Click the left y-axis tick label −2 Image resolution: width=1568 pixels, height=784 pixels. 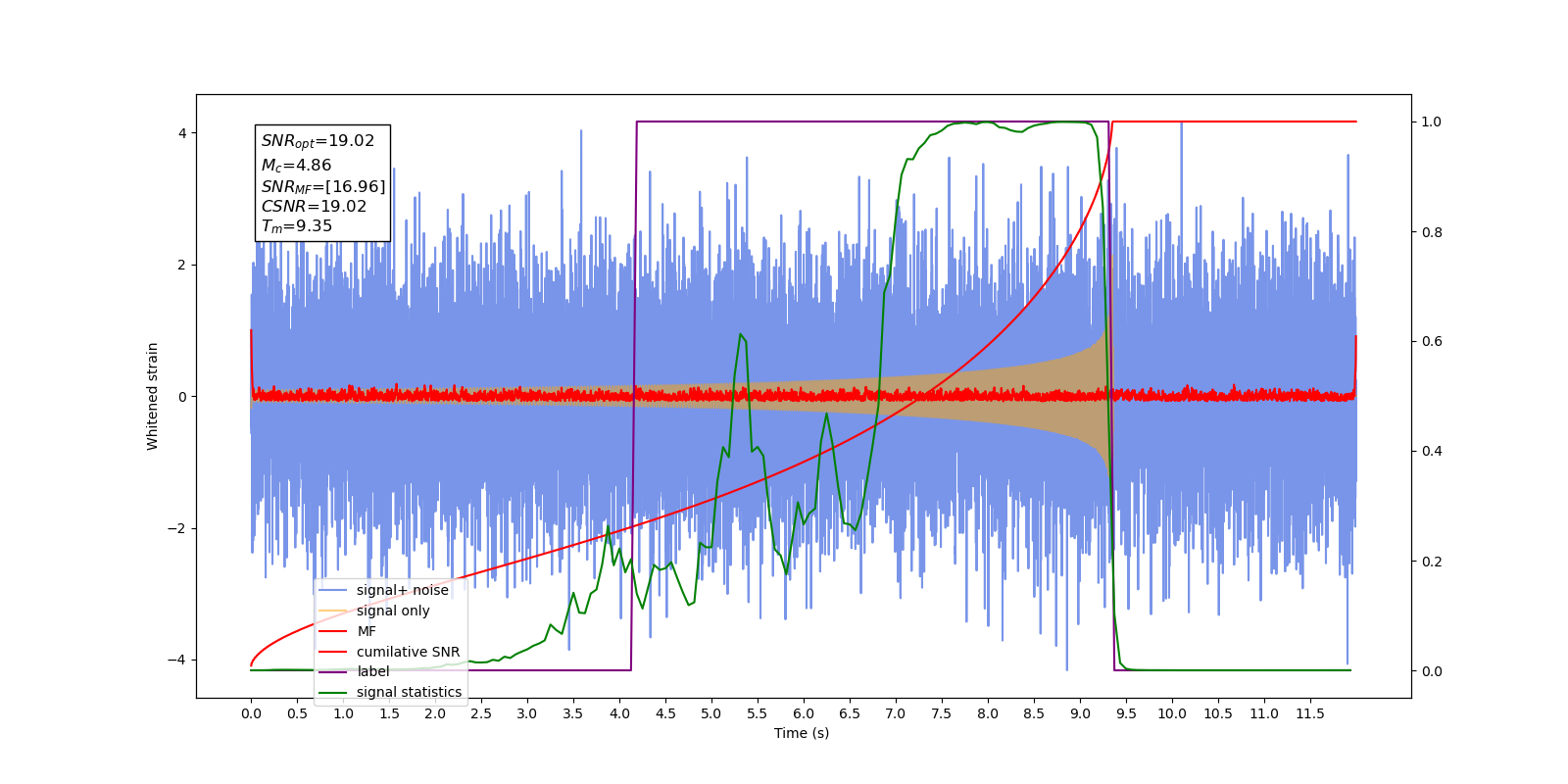click(x=177, y=529)
